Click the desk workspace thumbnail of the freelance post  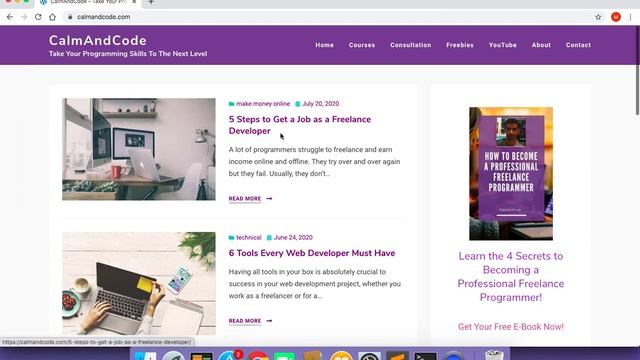pyautogui.click(x=139, y=149)
